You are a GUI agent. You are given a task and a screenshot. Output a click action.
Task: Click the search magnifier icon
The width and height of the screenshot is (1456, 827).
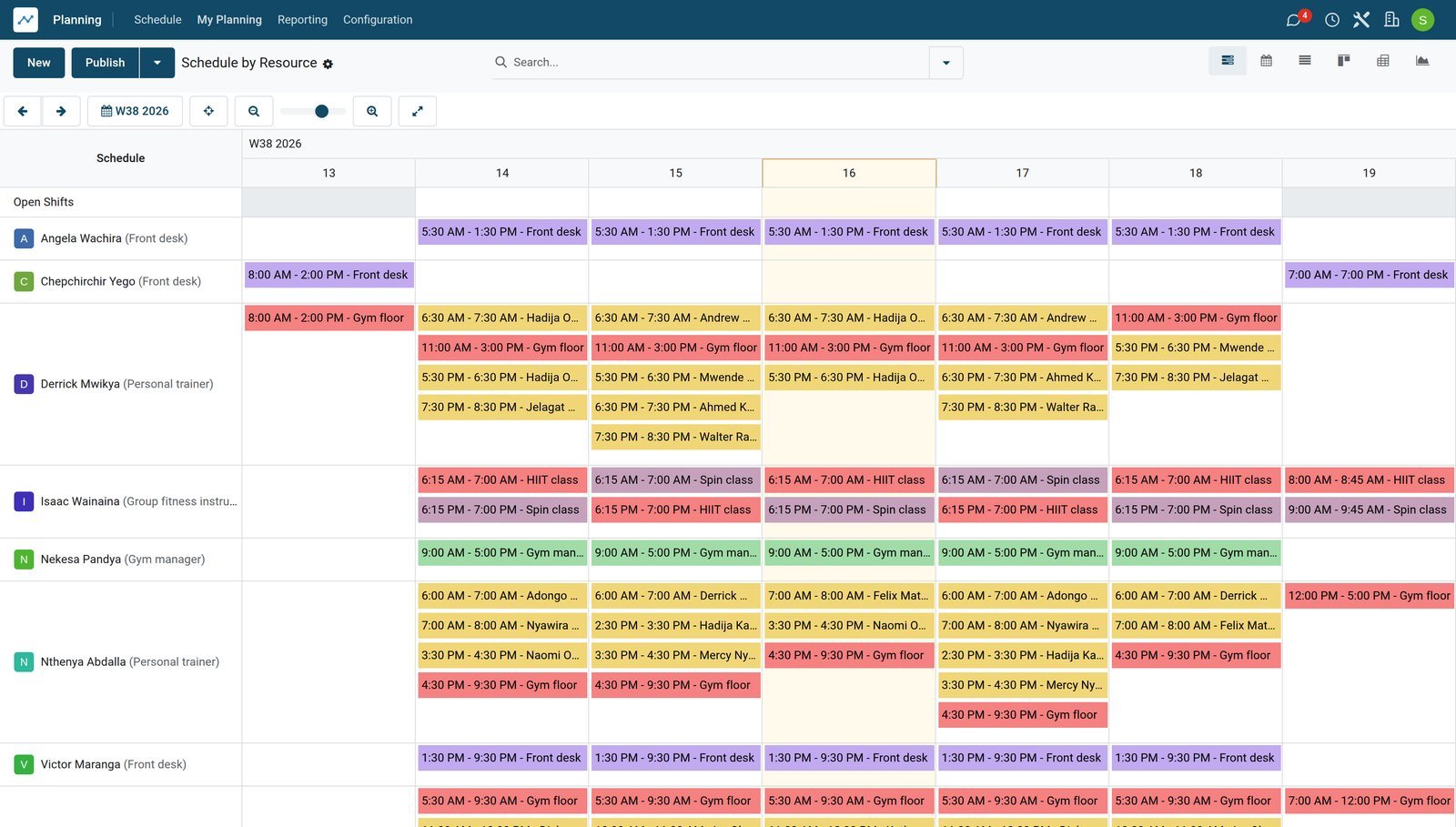[x=500, y=62]
